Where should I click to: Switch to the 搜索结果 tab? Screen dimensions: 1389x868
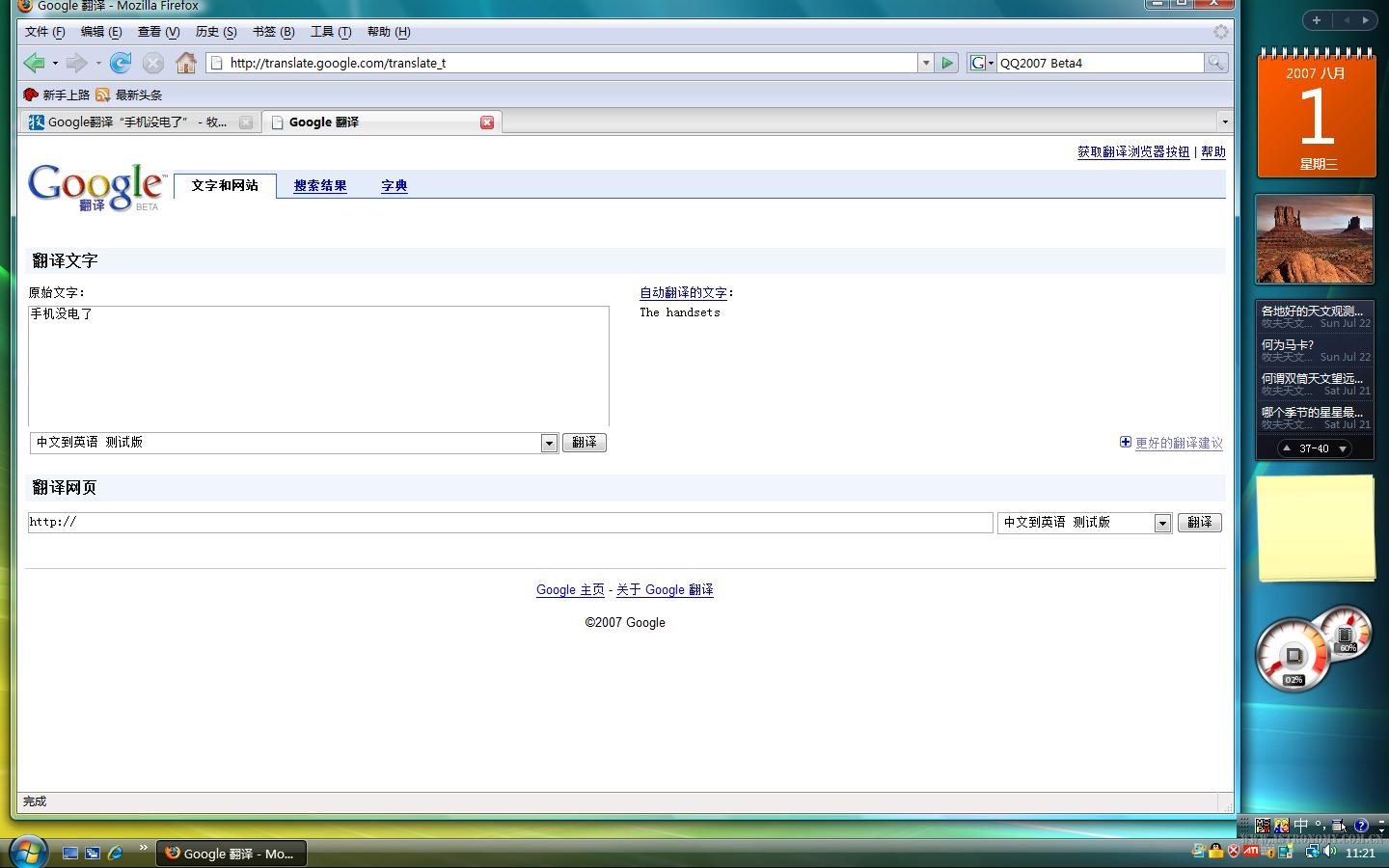320,186
